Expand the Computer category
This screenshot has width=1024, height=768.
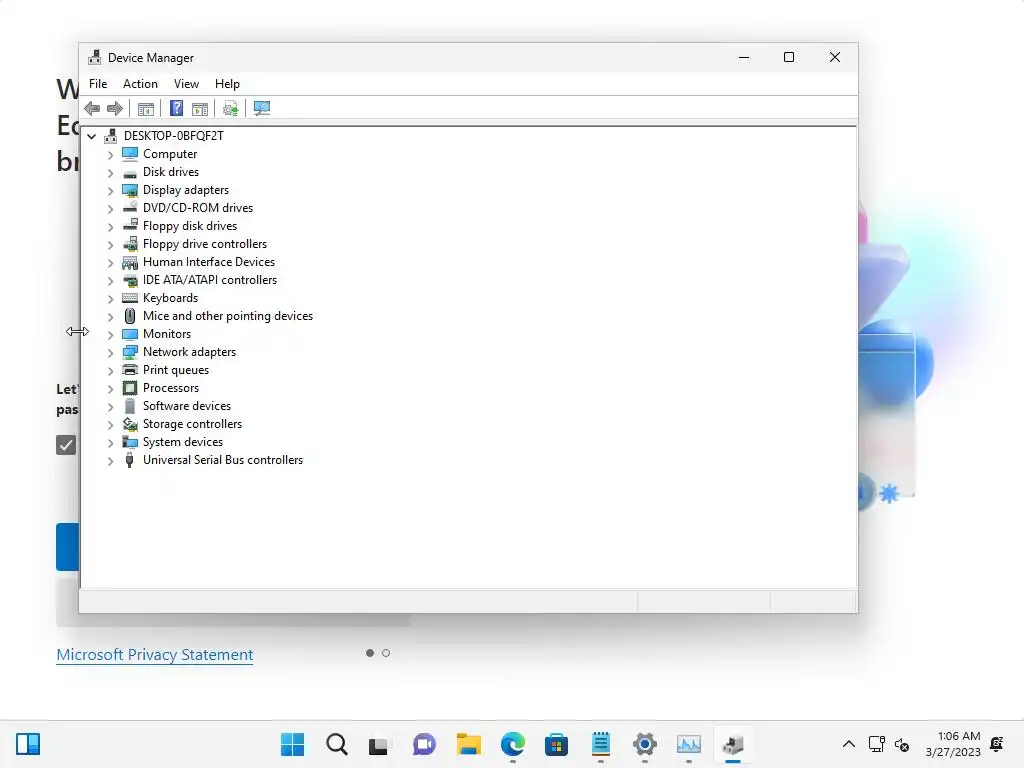click(x=110, y=155)
